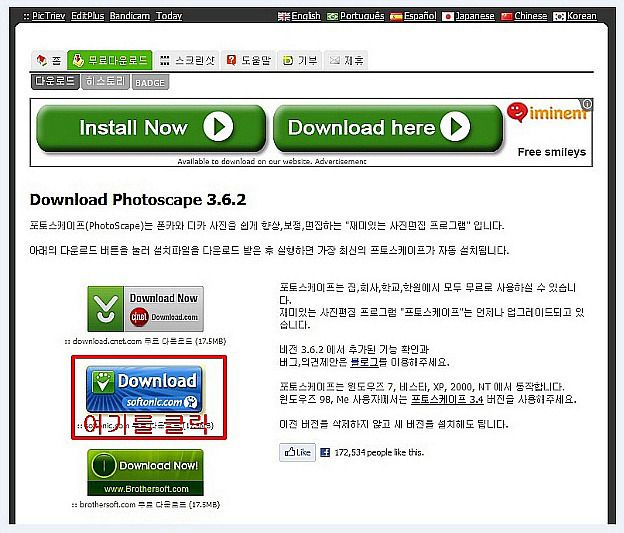Click the Install Now play arrow

pos(218,127)
